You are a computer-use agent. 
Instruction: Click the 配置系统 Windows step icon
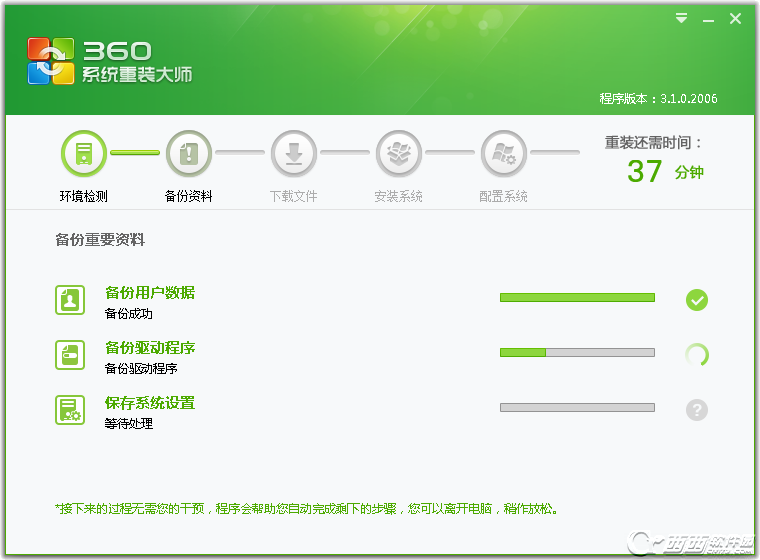(x=504, y=154)
